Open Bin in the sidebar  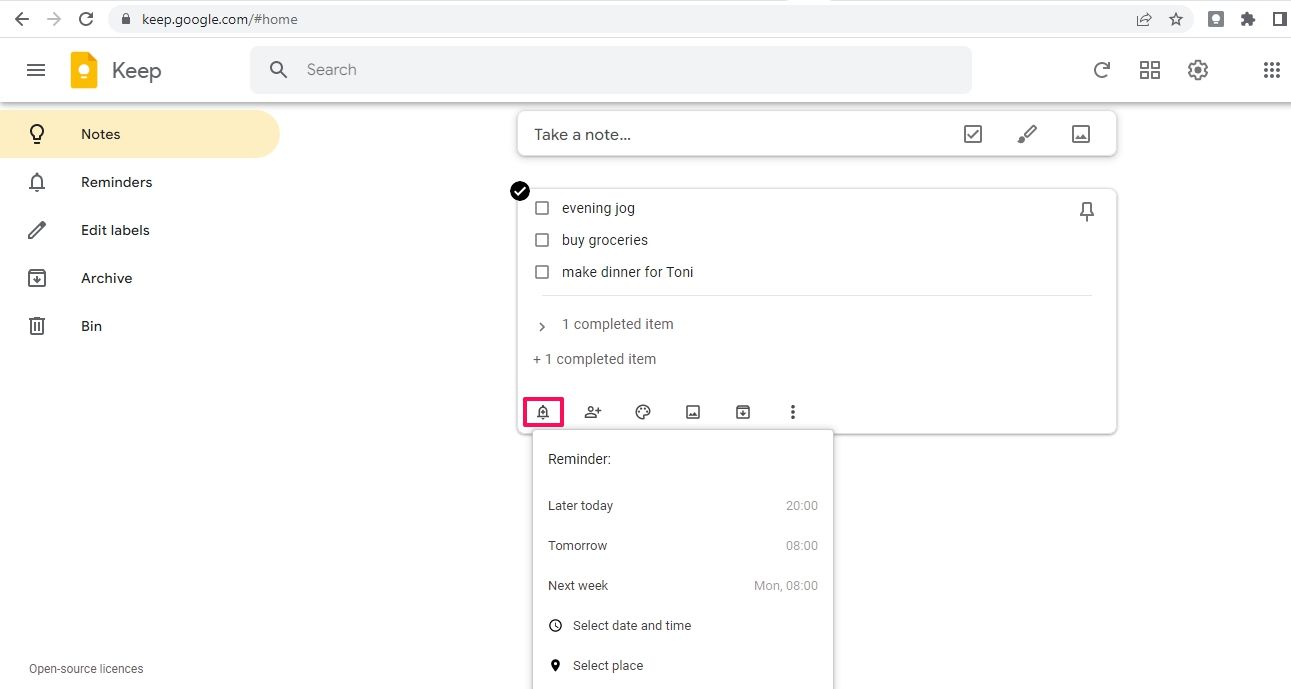pos(140,326)
